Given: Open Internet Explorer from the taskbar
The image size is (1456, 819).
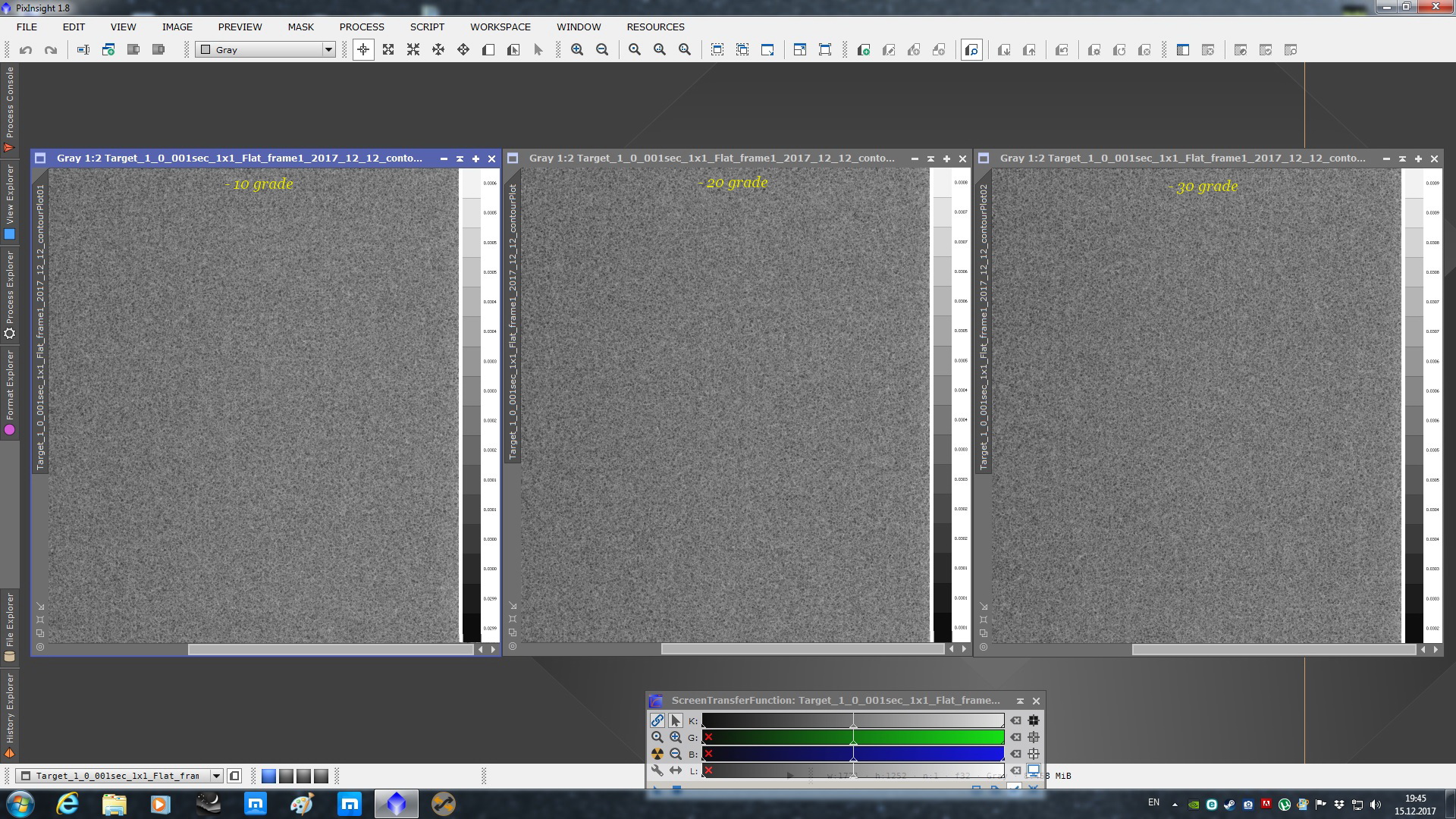Looking at the screenshot, I should (x=67, y=804).
